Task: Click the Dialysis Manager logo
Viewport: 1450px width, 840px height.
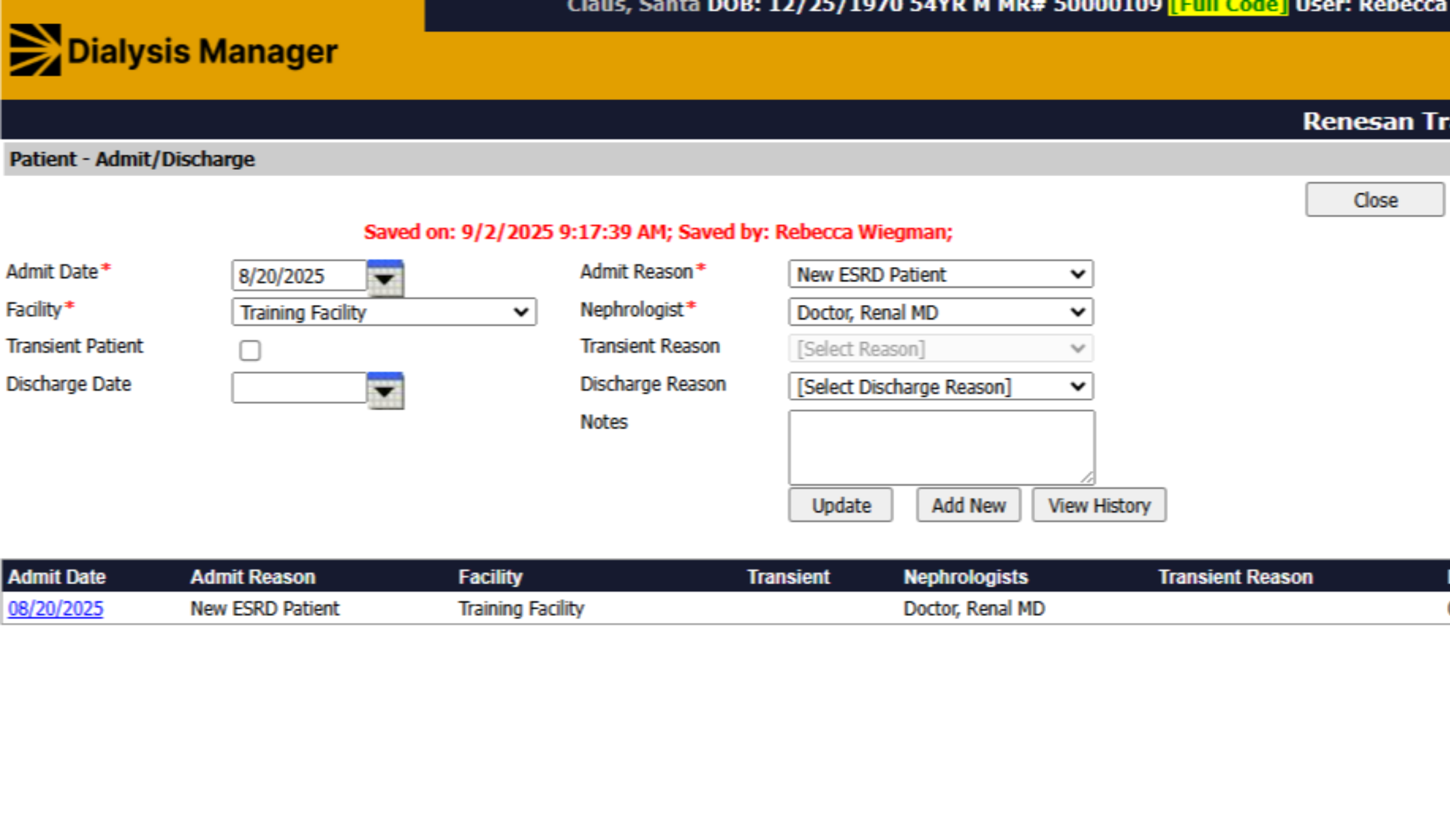Action: (174, 50)
